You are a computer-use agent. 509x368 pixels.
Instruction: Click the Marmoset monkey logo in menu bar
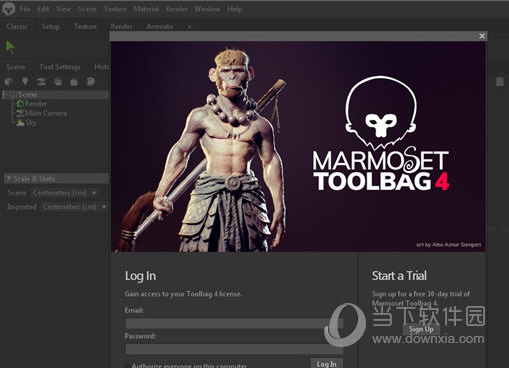[8, 9]
